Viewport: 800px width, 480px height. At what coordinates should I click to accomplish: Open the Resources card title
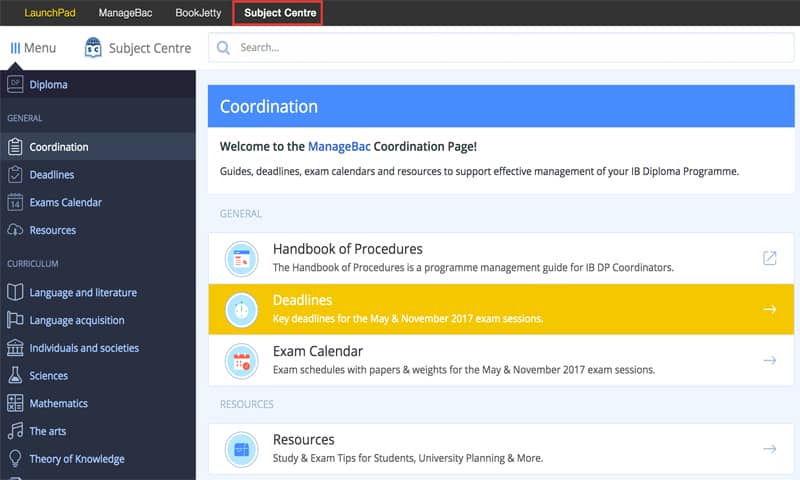tap(304, 440)
